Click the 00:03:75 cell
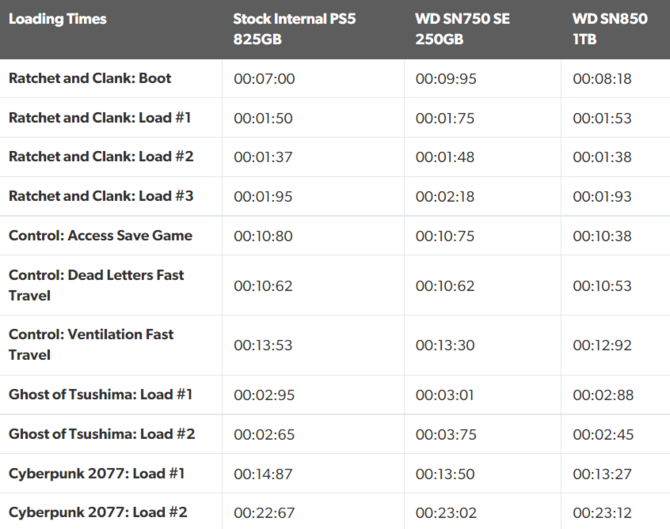The width and height of the screenshot is (670, 529). pyautogui.click(x=446, y=435)
